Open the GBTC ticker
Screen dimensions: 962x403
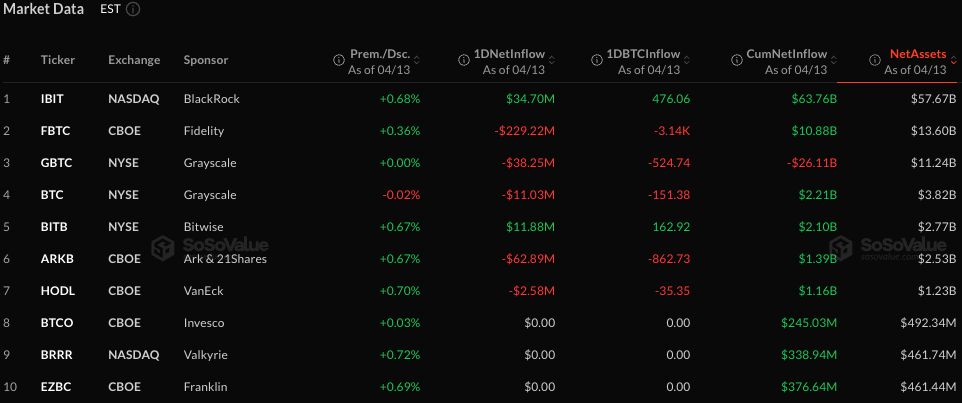point(56,163)
